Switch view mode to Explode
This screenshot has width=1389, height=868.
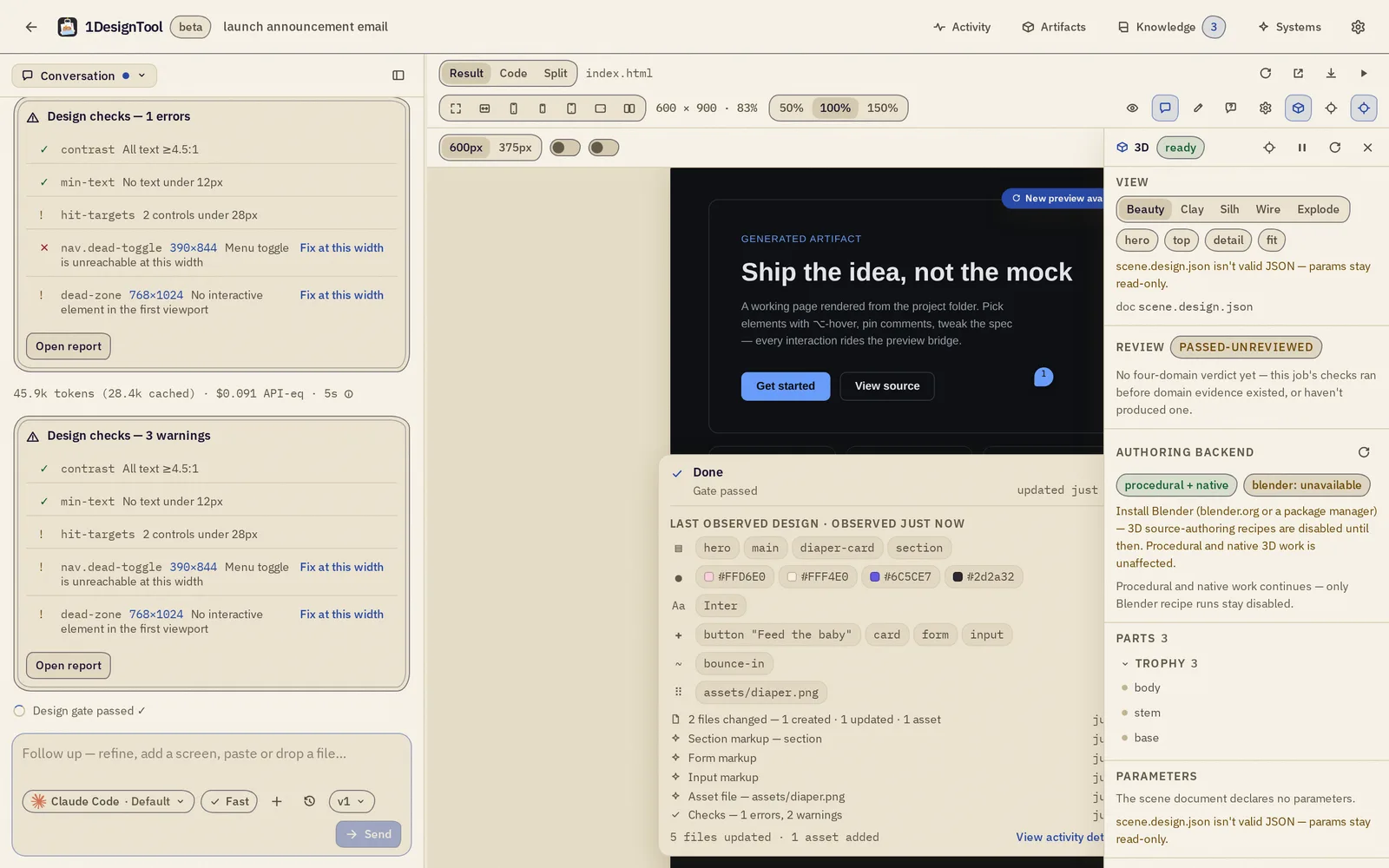click(1318, 209)
